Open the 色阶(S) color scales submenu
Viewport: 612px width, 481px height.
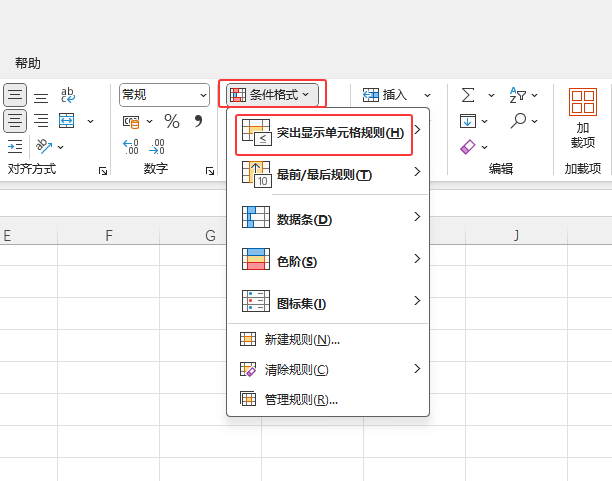pyautogui.click(x=296, y=261)
